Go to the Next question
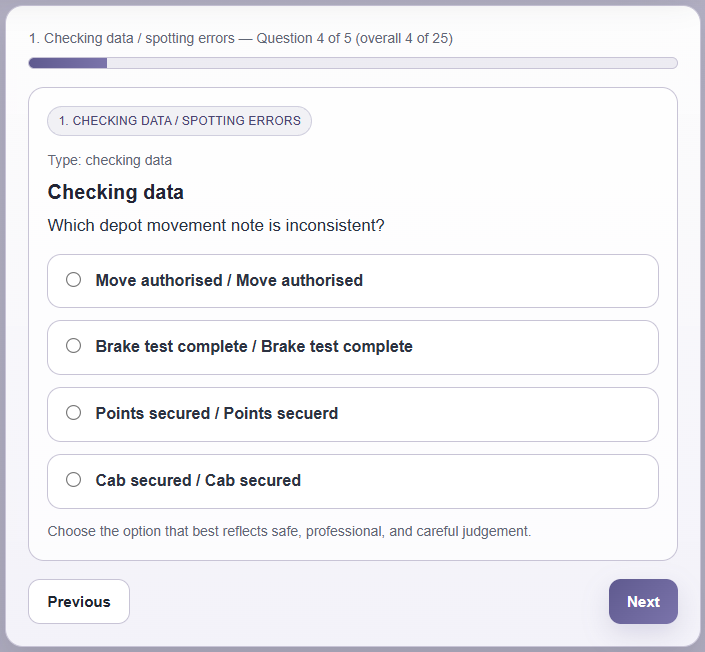Image resolution: width=705 pixels, height=652 pixels. pos(643,602)
